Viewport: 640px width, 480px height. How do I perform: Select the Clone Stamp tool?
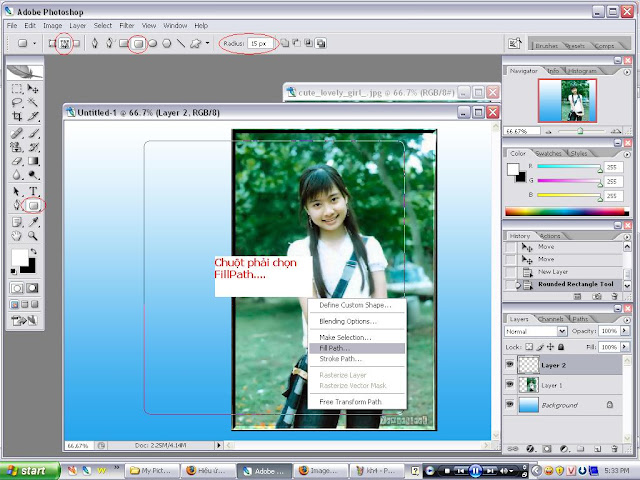tap(17, 147)
